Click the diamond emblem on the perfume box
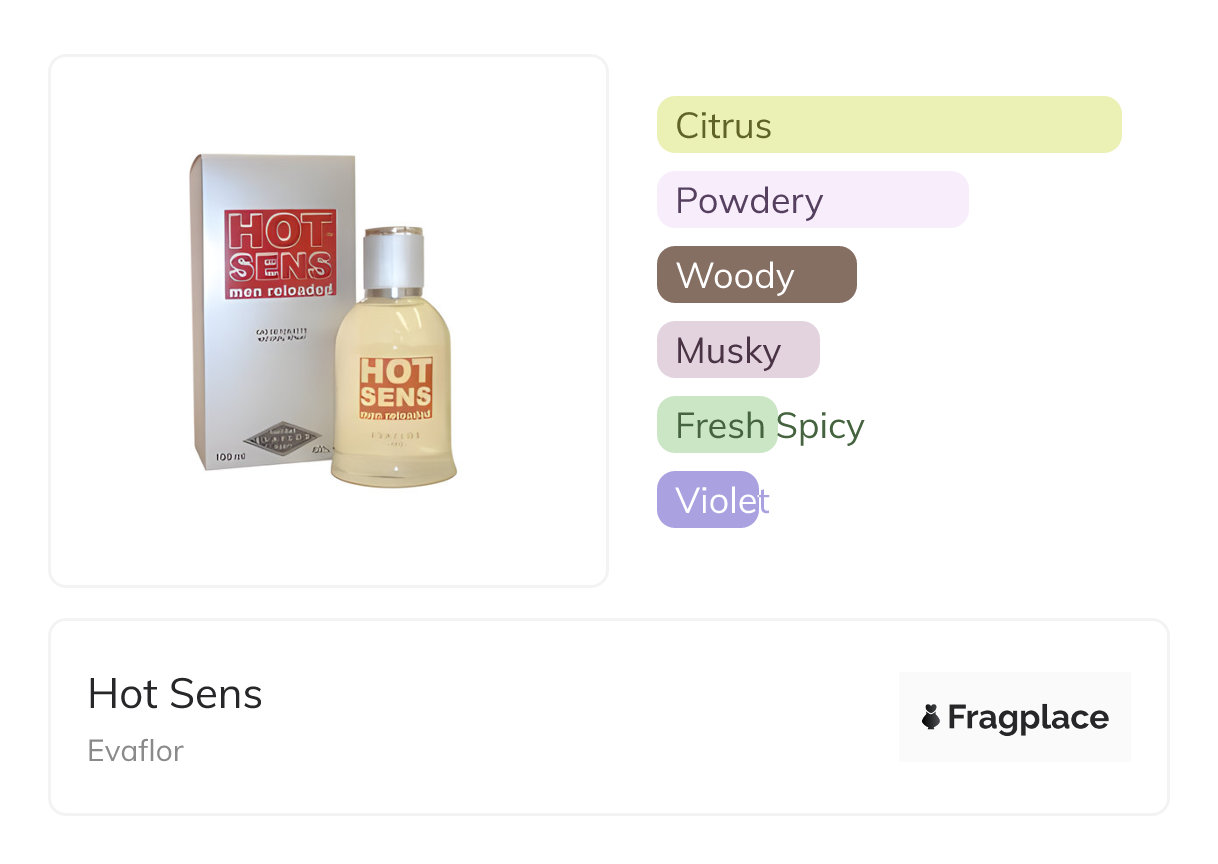Viewport: 1218px width, 864px height. [282, 438]
